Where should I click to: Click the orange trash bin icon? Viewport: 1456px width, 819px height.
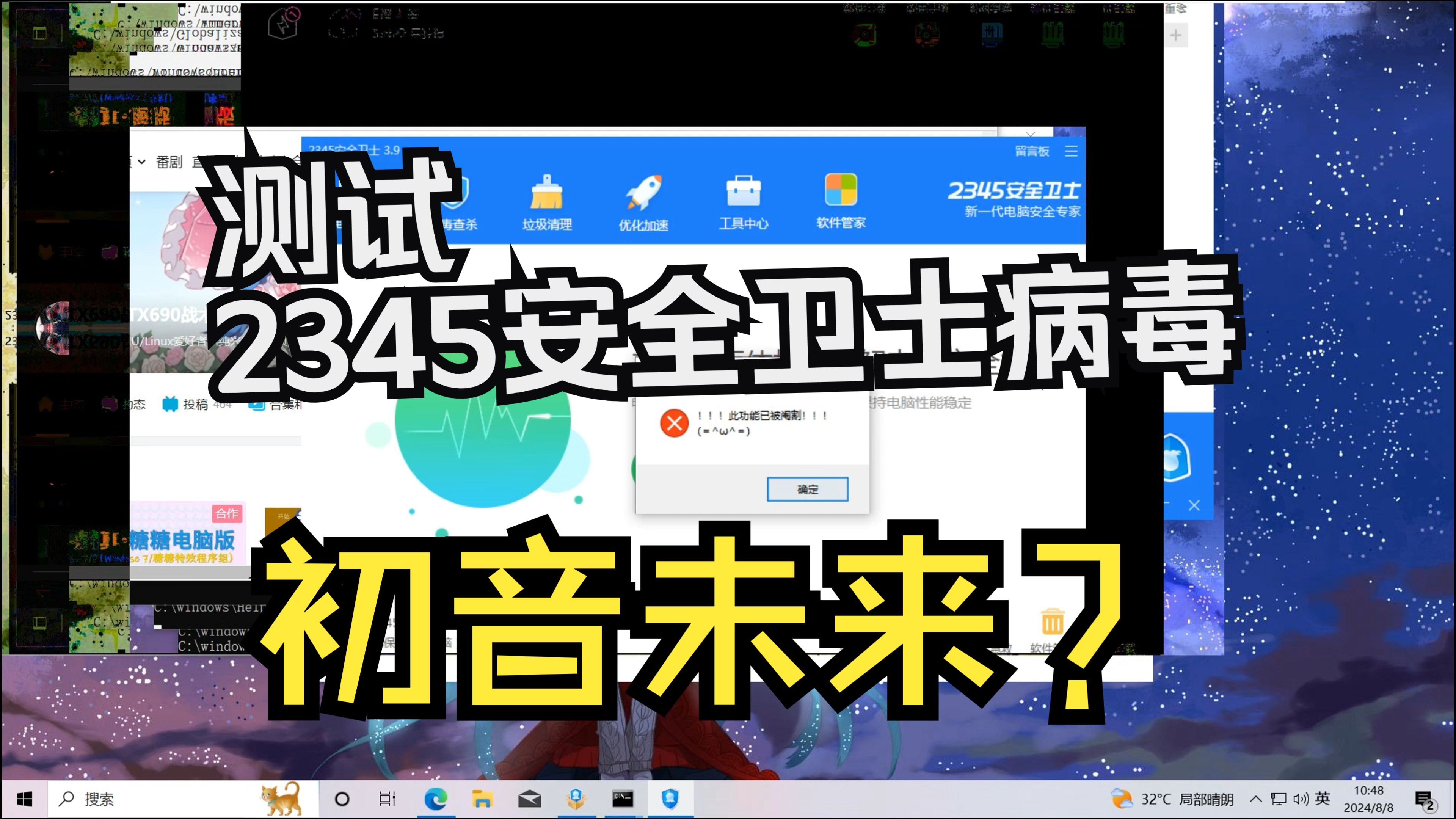tap(1052, 622)
